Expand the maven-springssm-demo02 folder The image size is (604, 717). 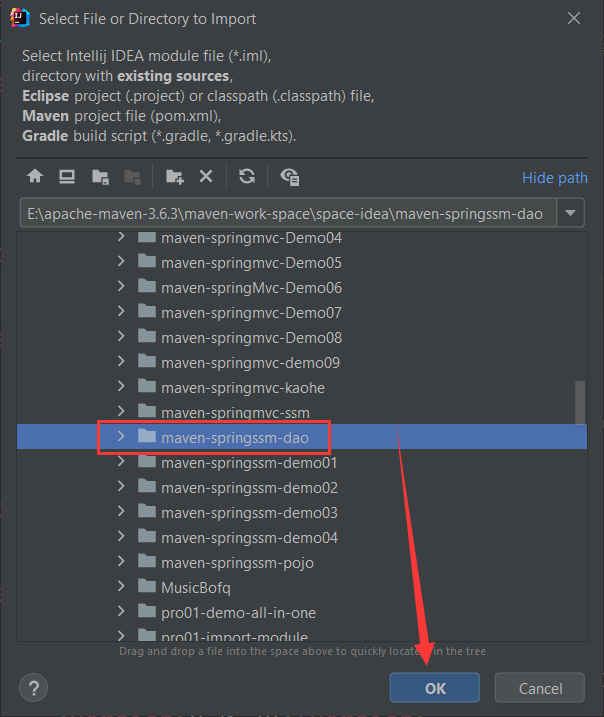121,486
